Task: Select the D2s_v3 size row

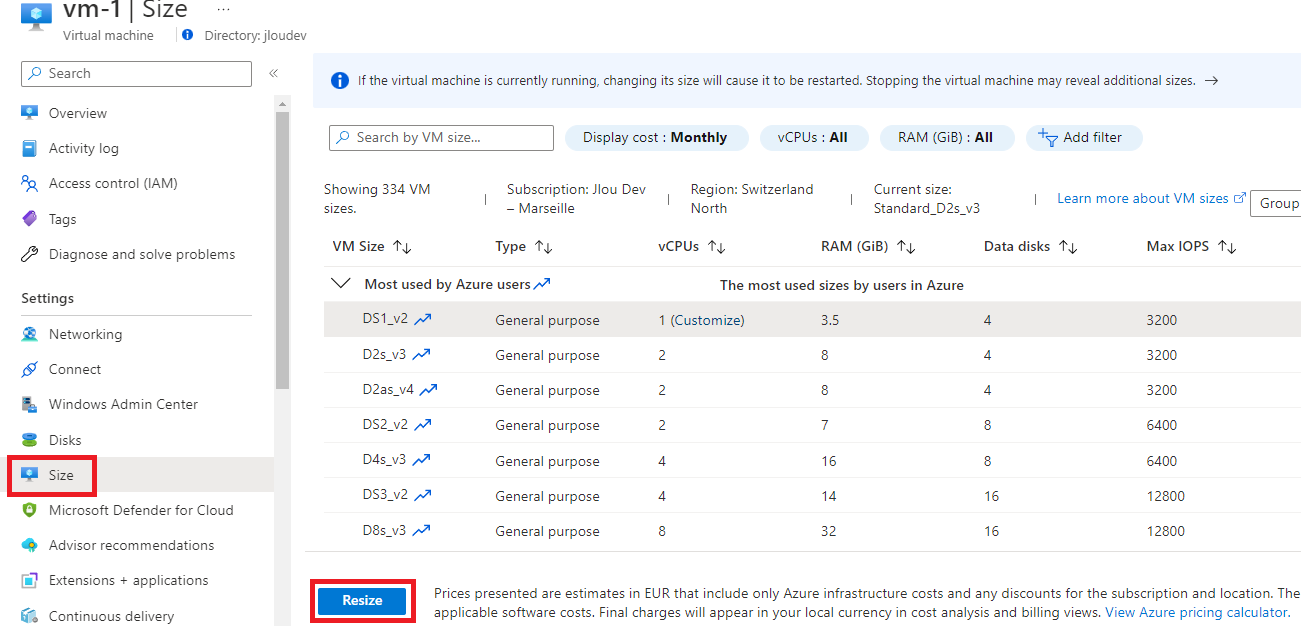Action: tap(812, 355)
